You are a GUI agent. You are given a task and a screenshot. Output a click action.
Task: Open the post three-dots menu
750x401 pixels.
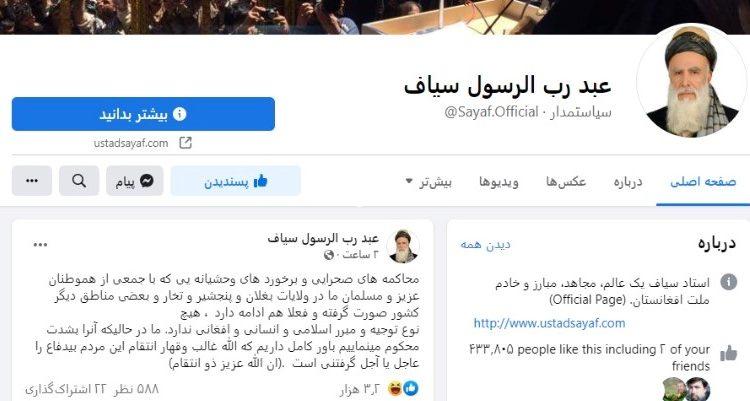[40, 245]
